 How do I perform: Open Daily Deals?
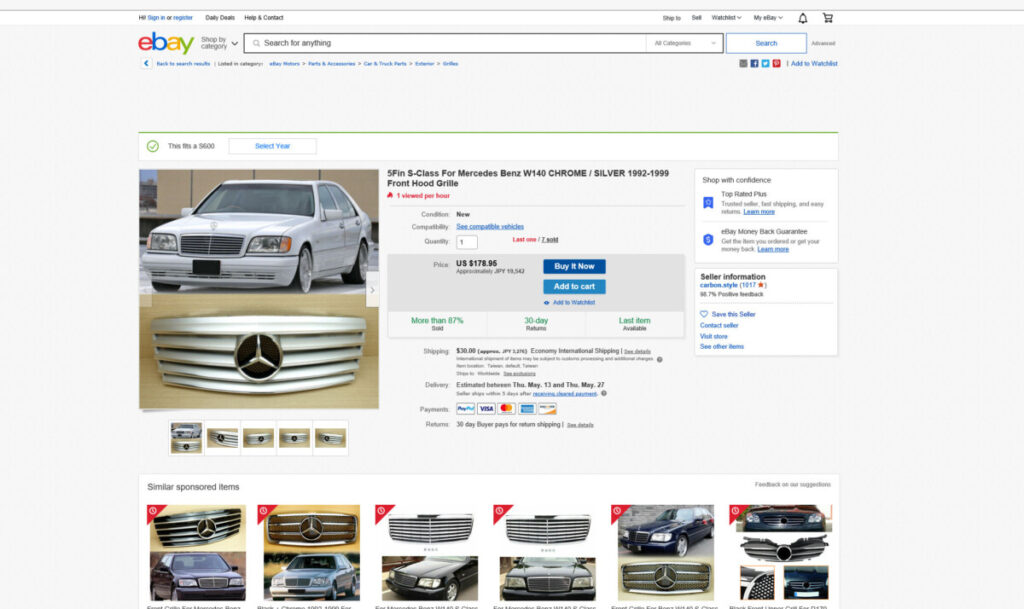point(220,18)
